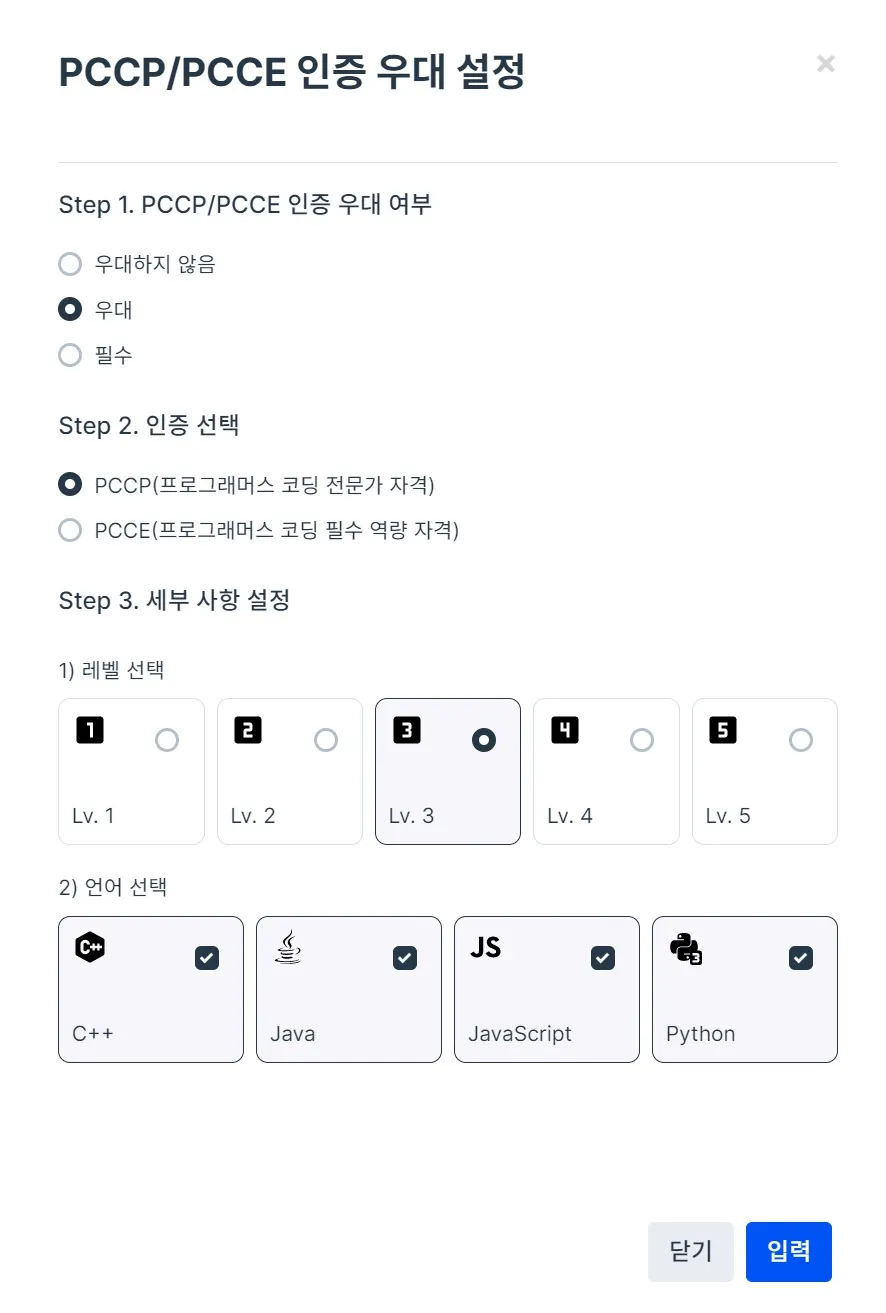The width and height of the screenshot is (886, 1313).
Task: Select the 우대하지 않음 radio option
Action: tap(70, 264)
